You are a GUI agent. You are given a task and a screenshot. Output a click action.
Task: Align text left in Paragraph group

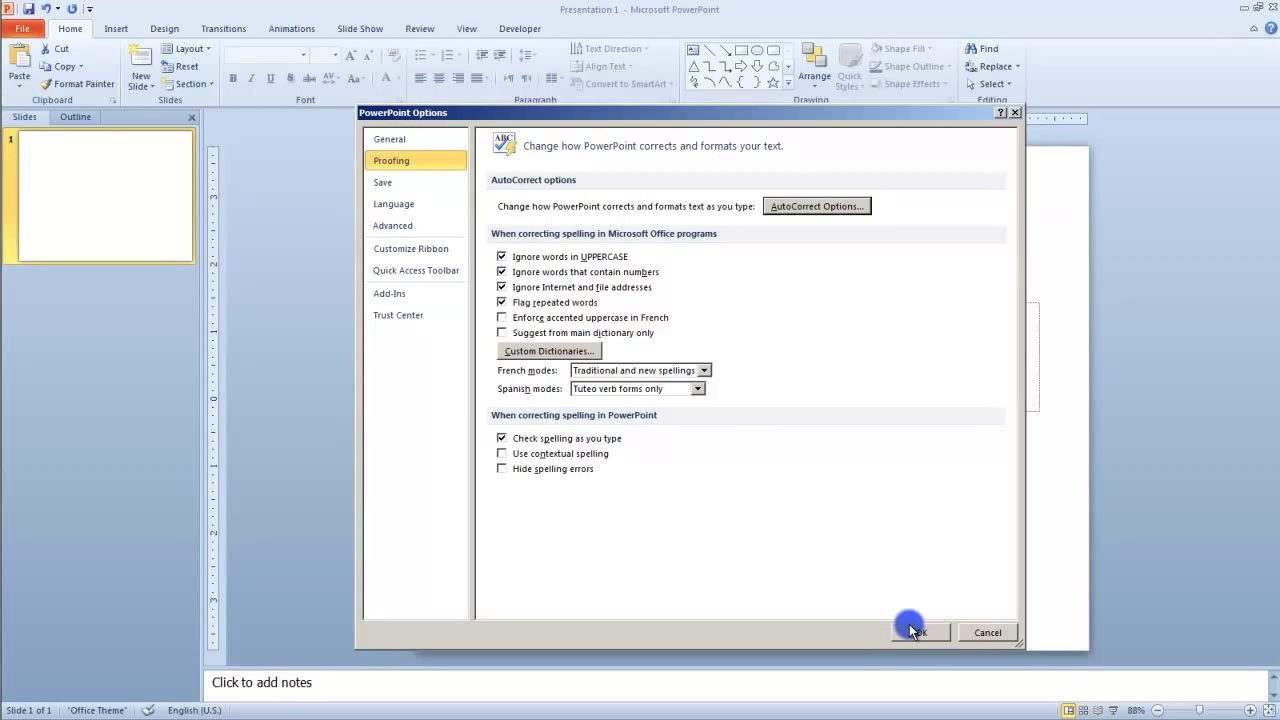(x=420, y=78)
